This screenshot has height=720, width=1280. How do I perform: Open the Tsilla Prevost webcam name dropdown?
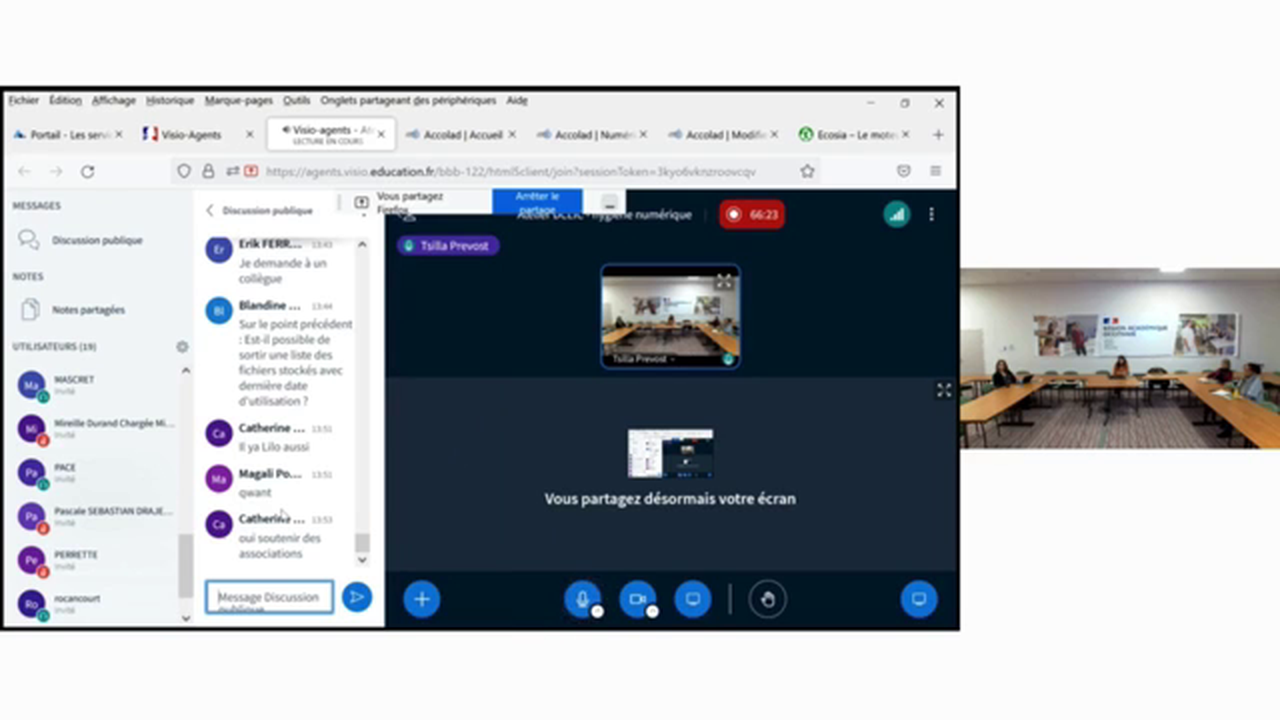(x=643, y=359)
